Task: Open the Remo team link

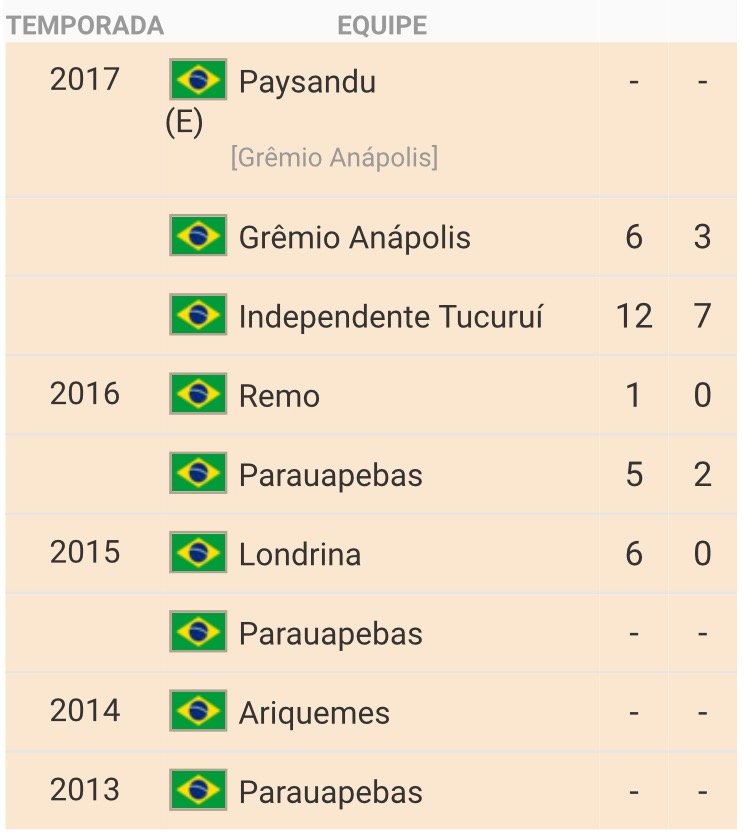Action: tap(279, 396)
